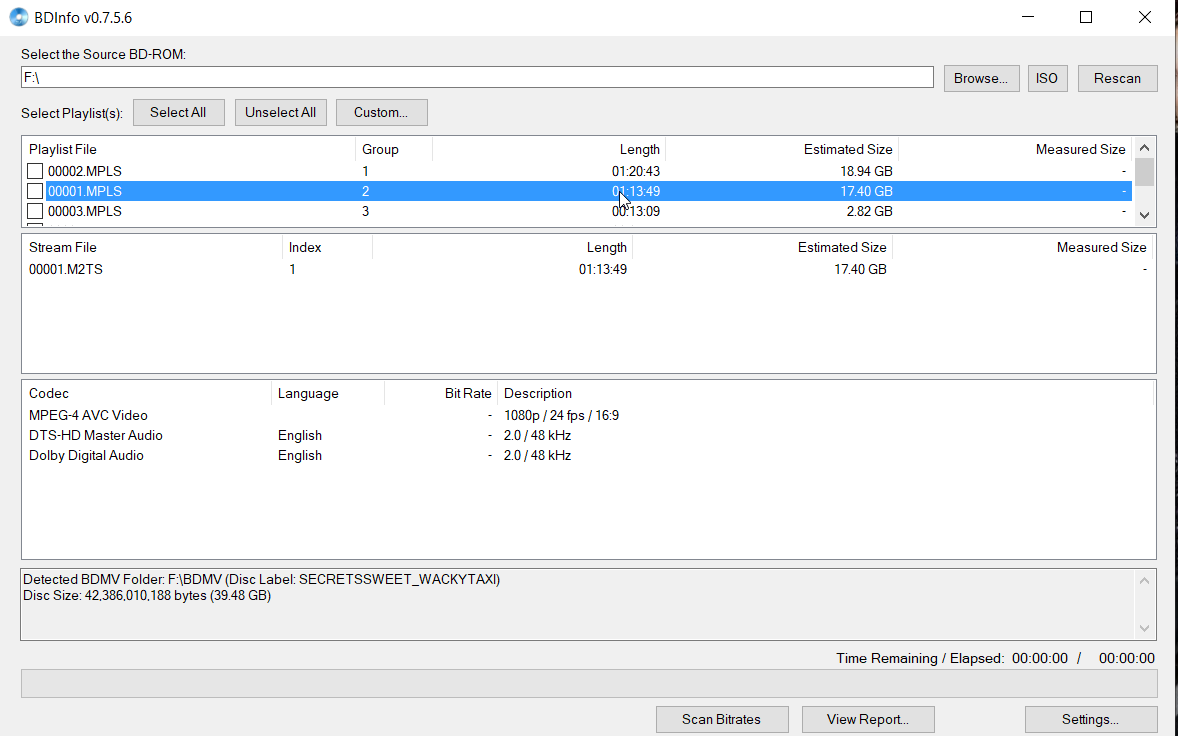Open the Browse... folder dialog

click(981, 78)
